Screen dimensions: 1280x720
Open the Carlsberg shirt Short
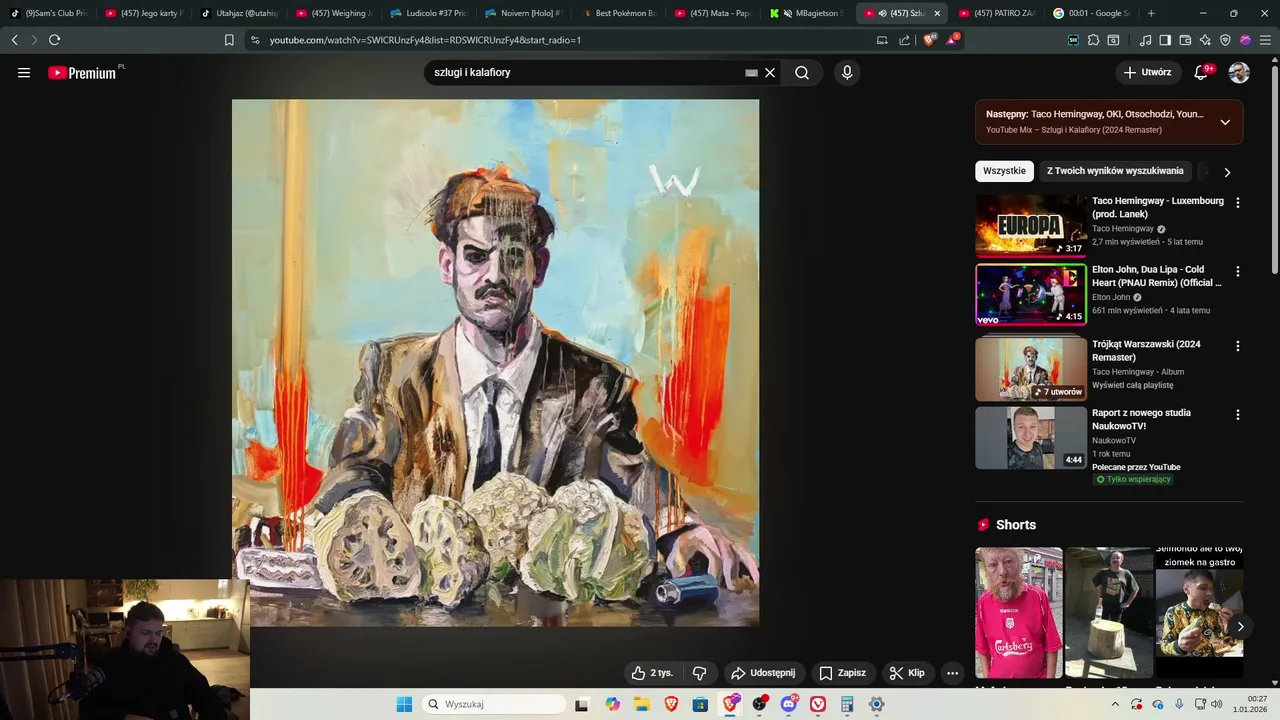1019,612
